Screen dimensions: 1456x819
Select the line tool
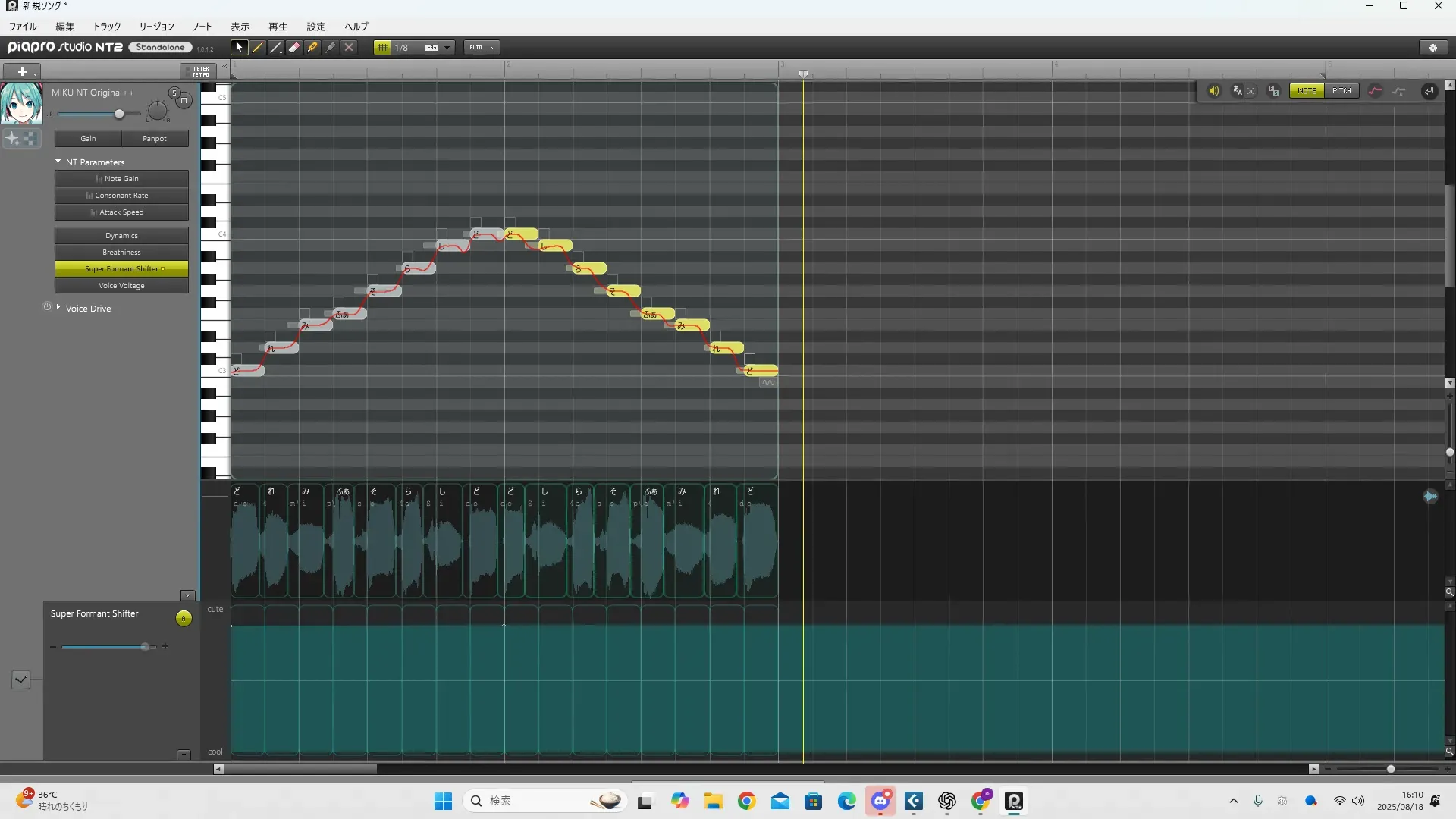tap(276, 47)
